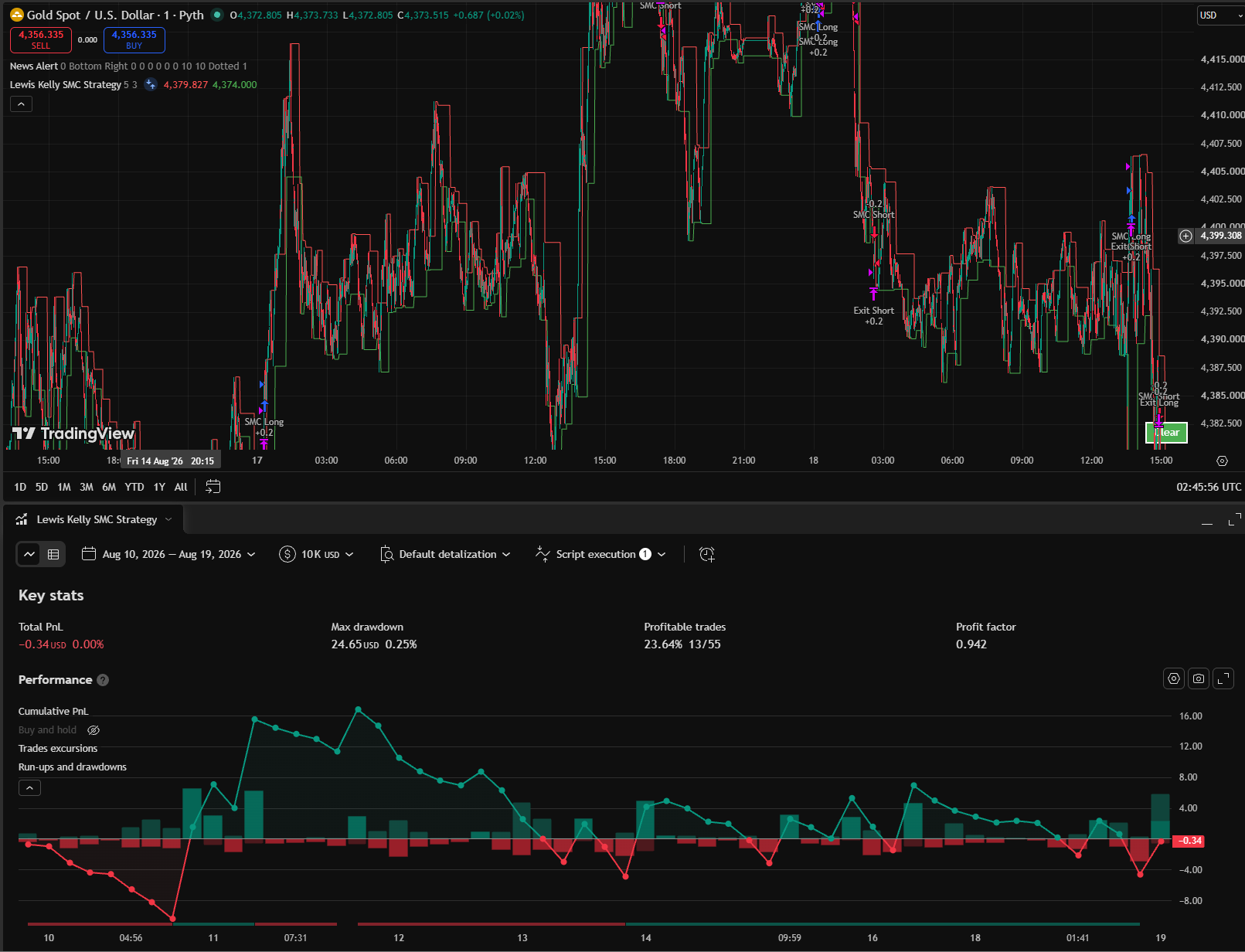Toggle the Cumulative PnL series
1245x952 pixels.
click(x=53, y=711)
